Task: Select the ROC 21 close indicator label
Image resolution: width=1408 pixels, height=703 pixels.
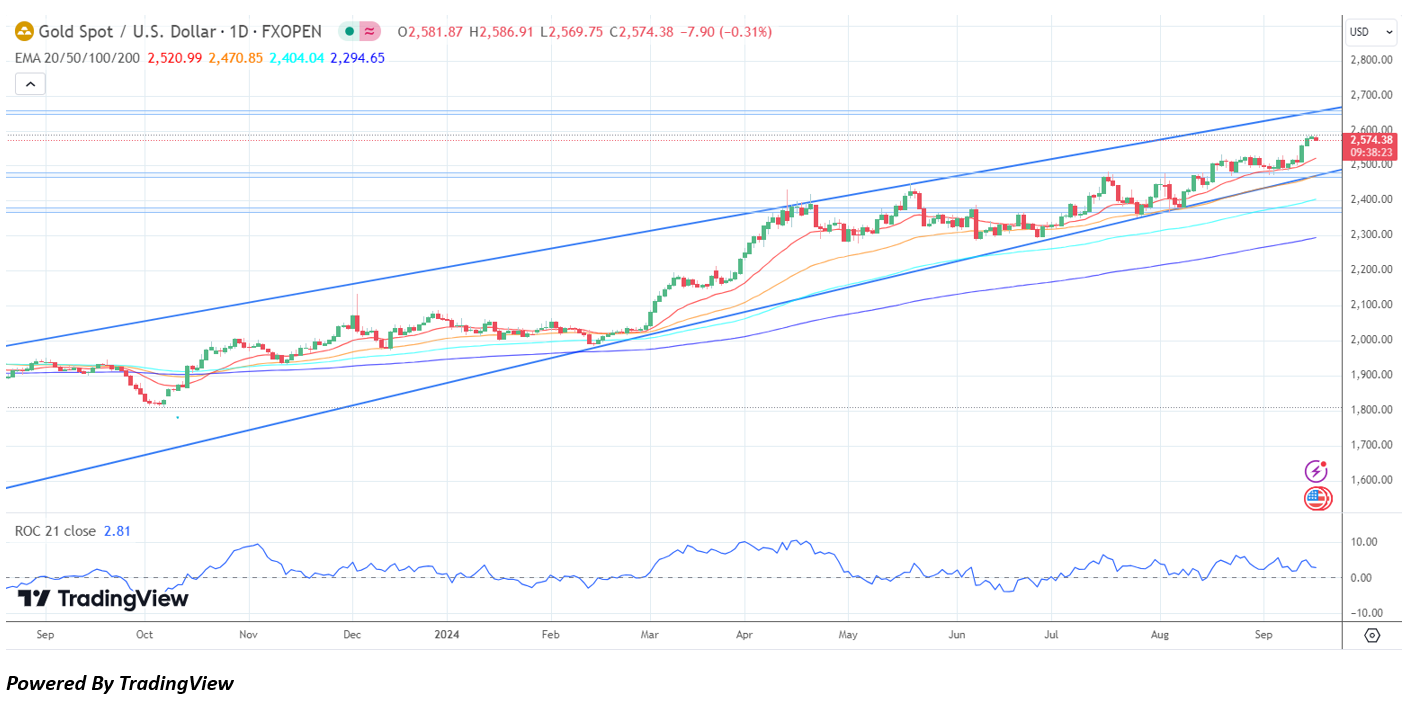Action: (x=55, y=531)
